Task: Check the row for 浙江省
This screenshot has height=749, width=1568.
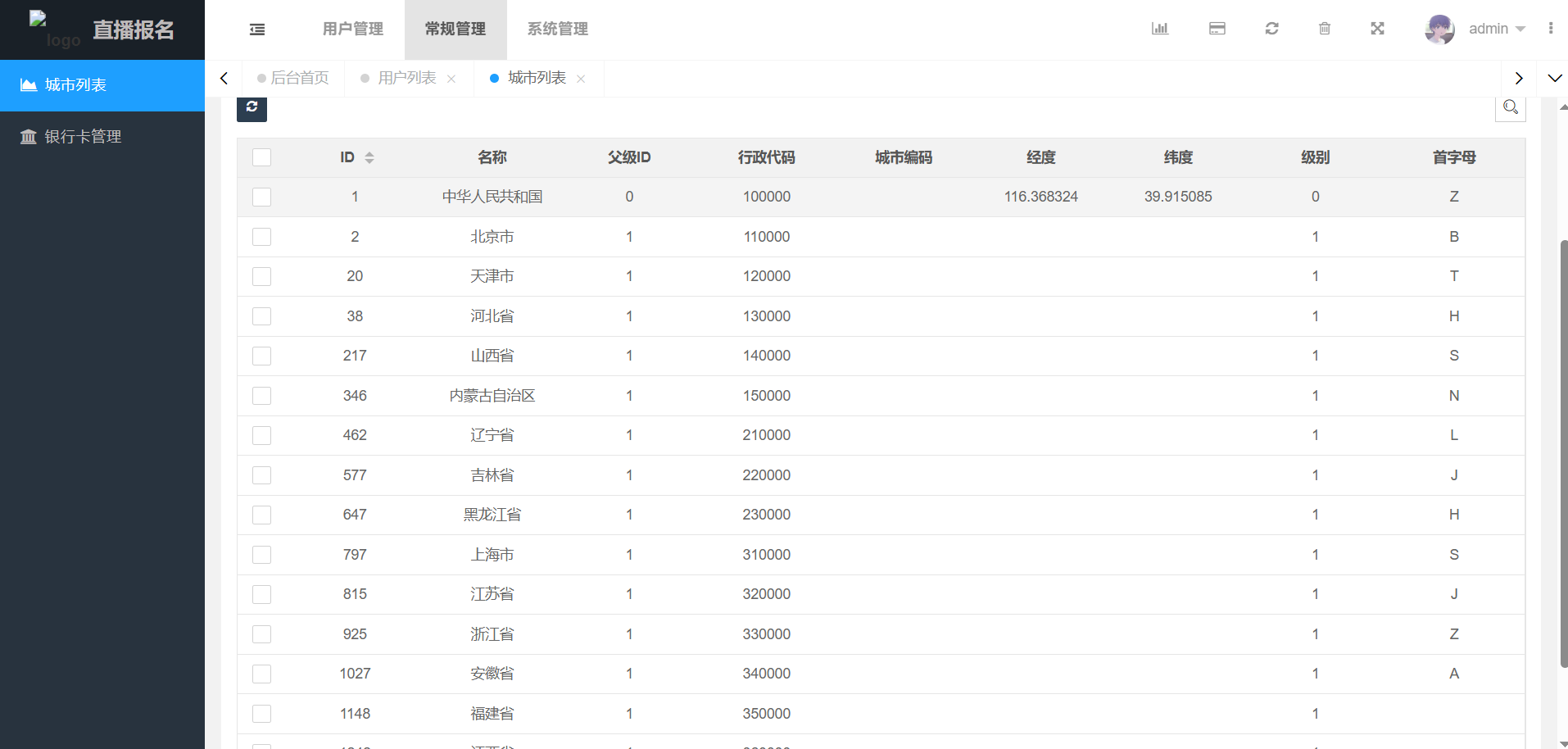Action: [262, 634]
